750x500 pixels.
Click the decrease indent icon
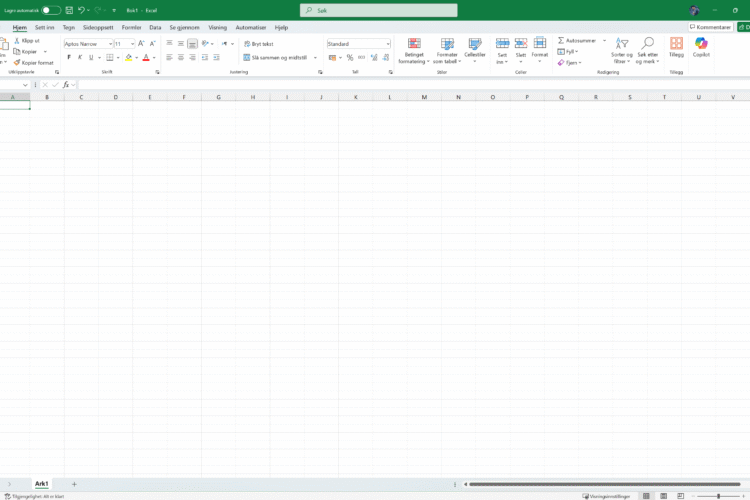(205, 57)
